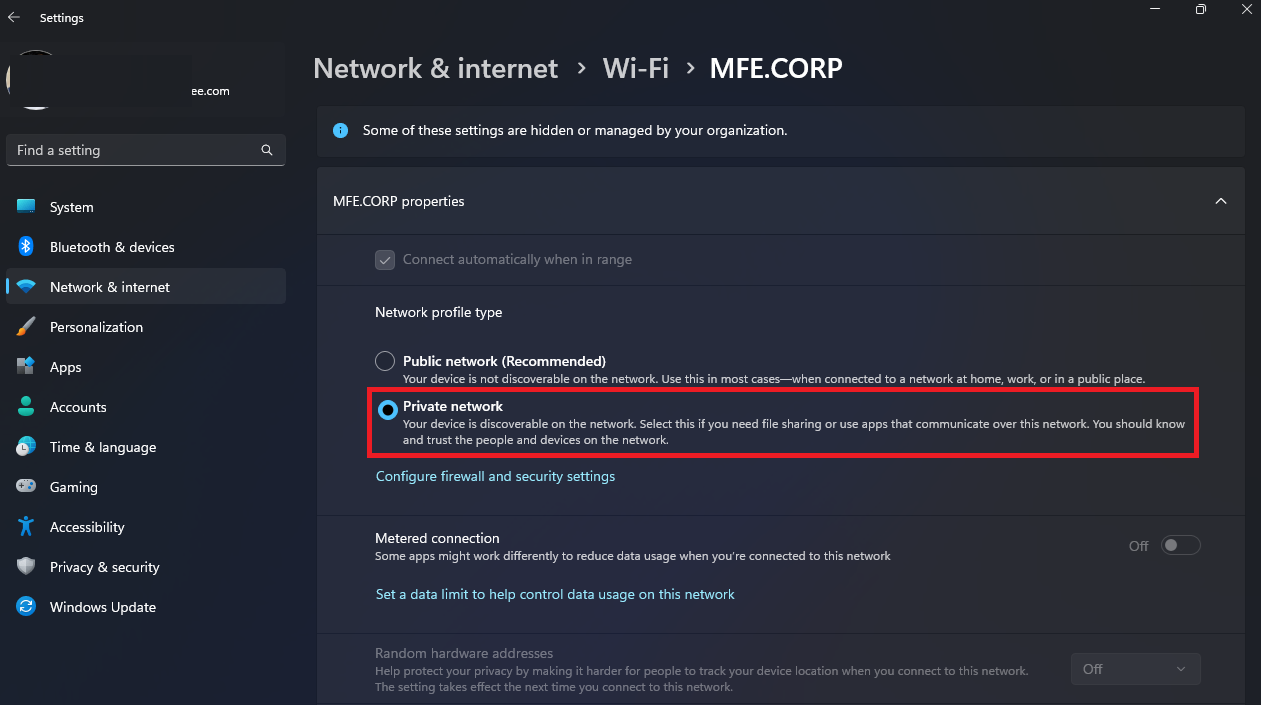Click Network & internet breadcrumb link
The width and height of the screenshot is (1265, 705).
point(435,68)
